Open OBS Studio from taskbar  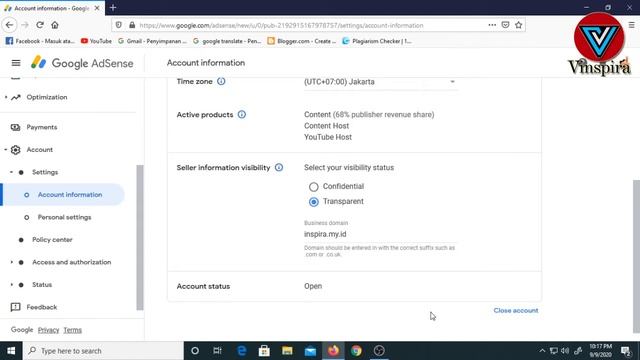(379, 351)
